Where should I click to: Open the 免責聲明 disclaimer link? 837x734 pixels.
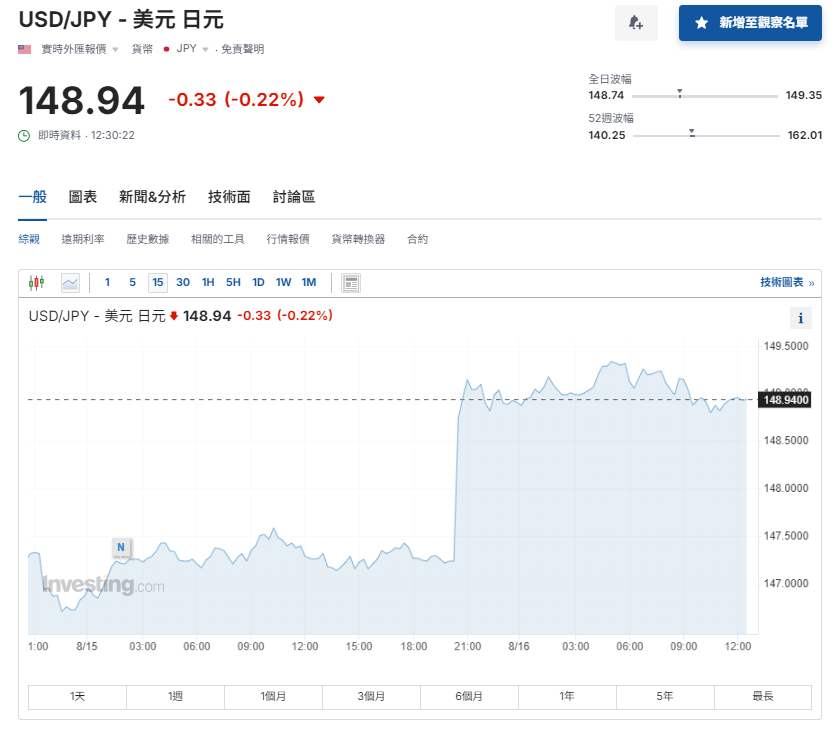click(243, 49)
